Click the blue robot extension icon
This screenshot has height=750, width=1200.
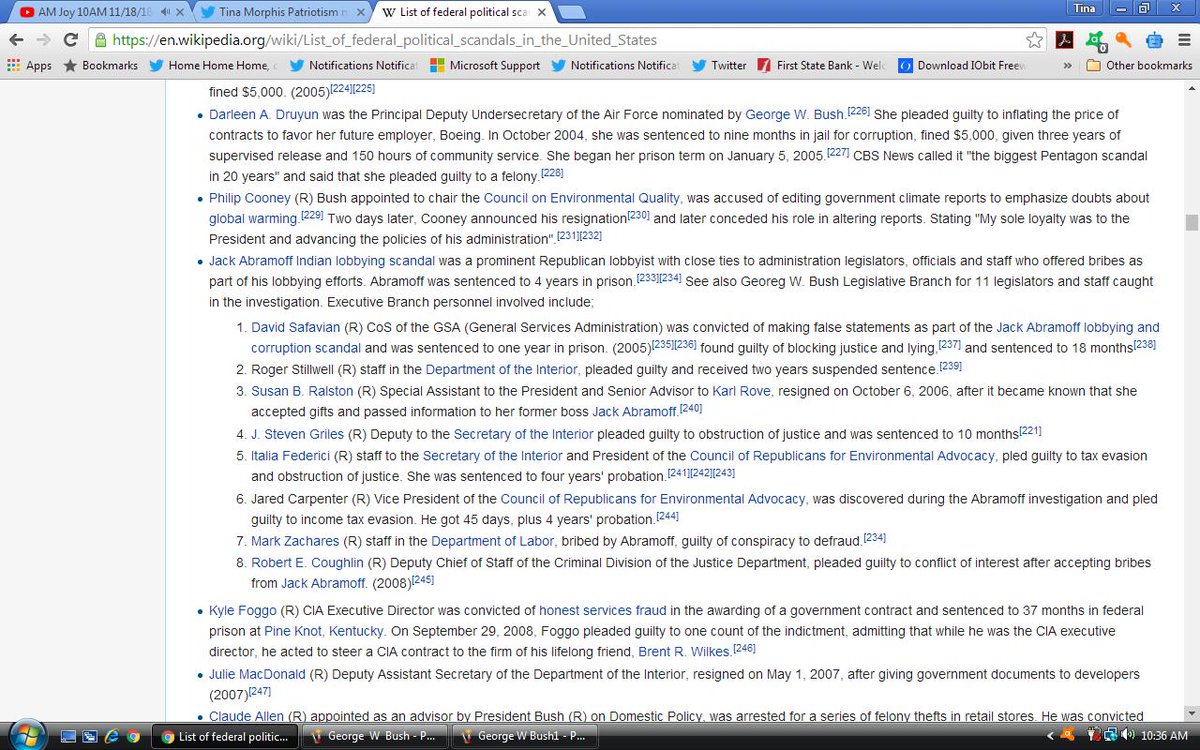[1152, 41]
